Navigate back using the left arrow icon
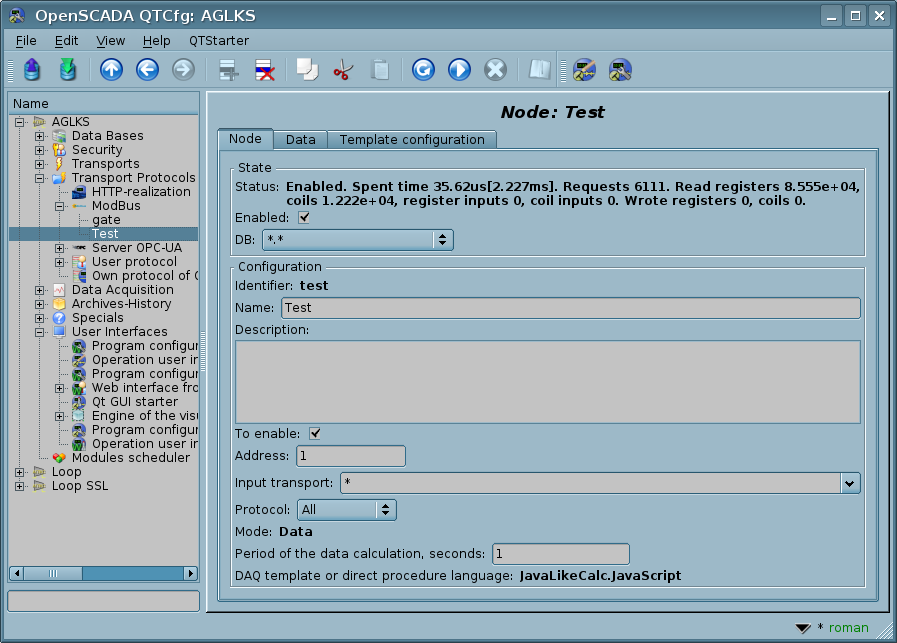Screen dimensions: 897x643 point(147,70)
